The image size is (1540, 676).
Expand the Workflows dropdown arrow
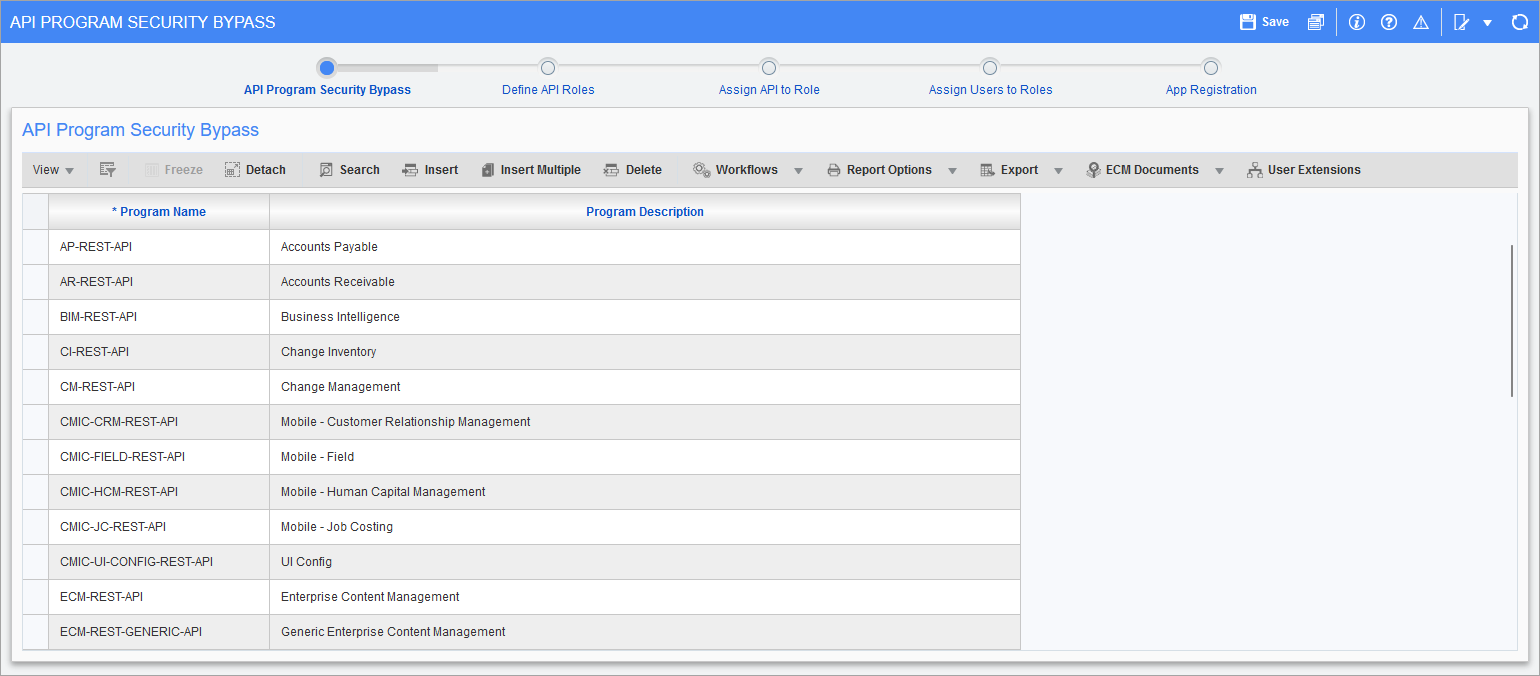click(798, 171)
